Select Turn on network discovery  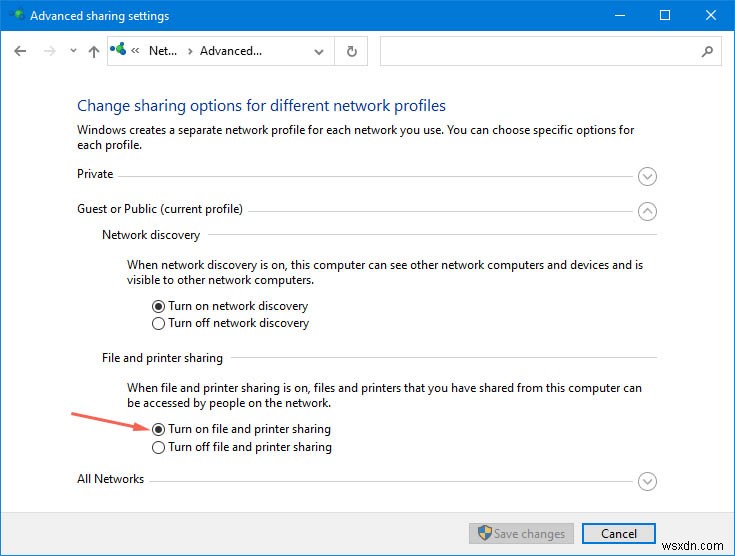click(x=158, y=306)
